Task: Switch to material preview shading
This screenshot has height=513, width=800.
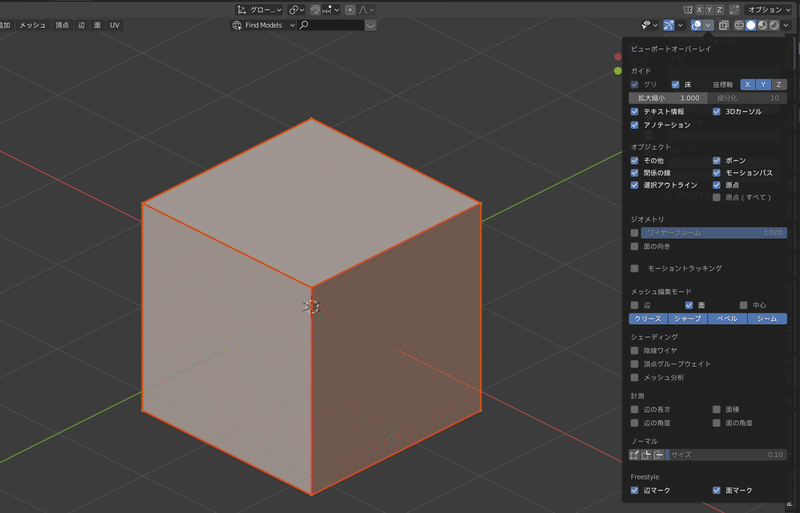Action: click(x=762, y=25)
